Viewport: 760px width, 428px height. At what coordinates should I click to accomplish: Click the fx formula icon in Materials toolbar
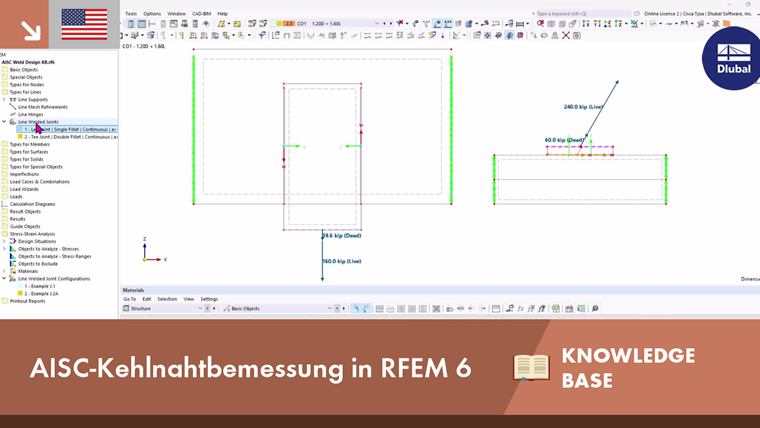(x=521, y=308)
